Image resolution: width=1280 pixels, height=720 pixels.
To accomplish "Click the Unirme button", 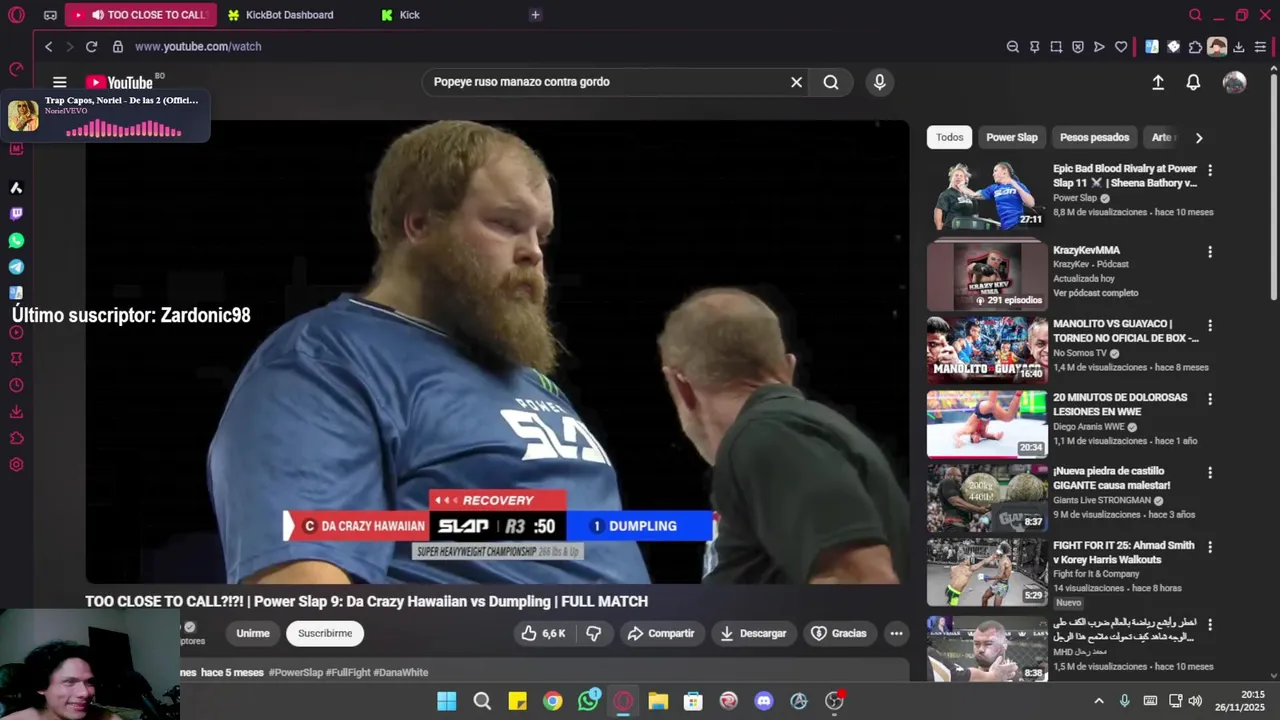I will point(253,633).
